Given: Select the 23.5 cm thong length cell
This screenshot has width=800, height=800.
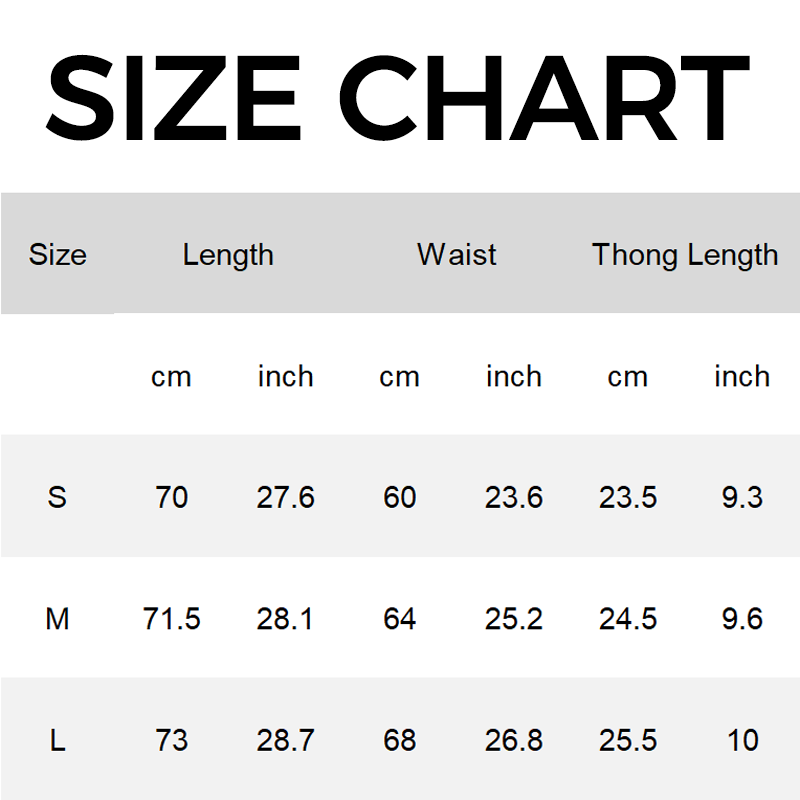Looking at the screenshot, I should coord(628,497).
